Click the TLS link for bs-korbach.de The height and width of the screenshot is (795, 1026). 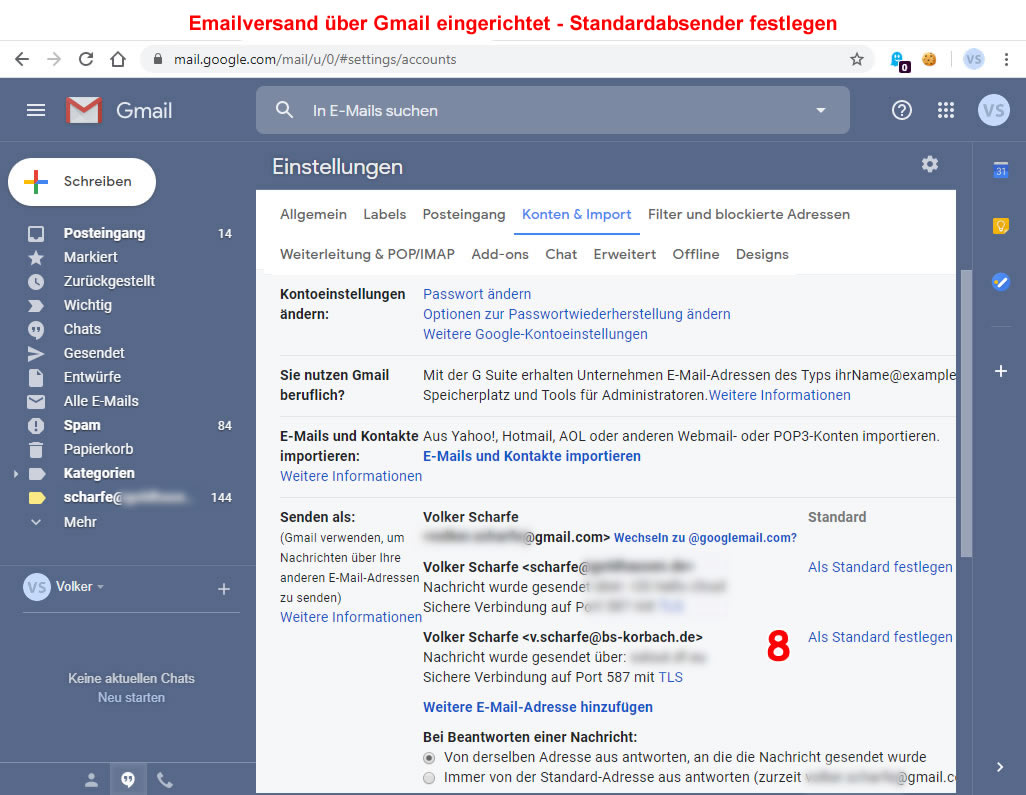[670, 677]
